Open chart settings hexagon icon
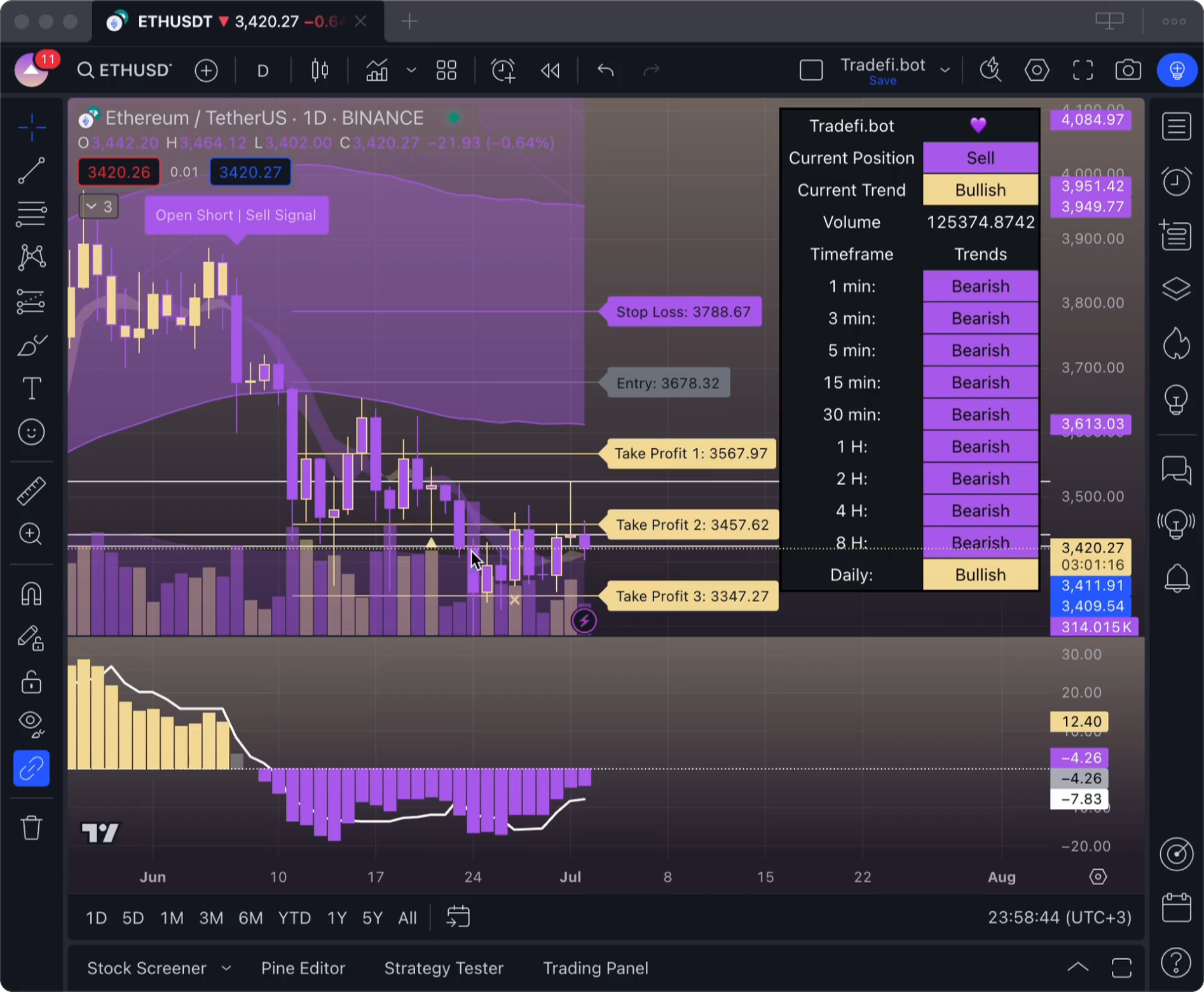Viewport: 1204px width, 992px height. pos(1037,70)
